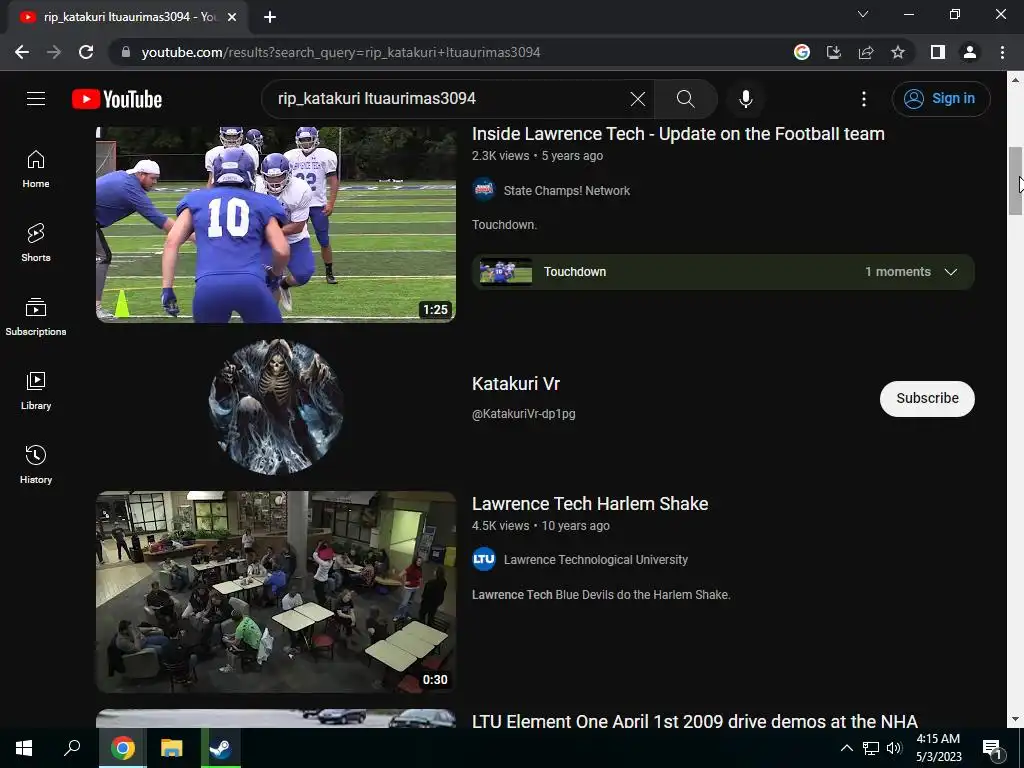Click the small Touchdown moment thumbnail

[505, 272]
